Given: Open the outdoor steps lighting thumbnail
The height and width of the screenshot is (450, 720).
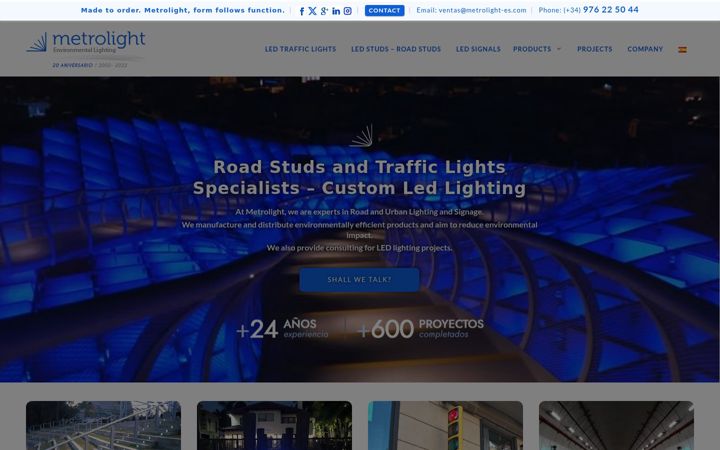Looking at the screenshot, I should point(103,425).
